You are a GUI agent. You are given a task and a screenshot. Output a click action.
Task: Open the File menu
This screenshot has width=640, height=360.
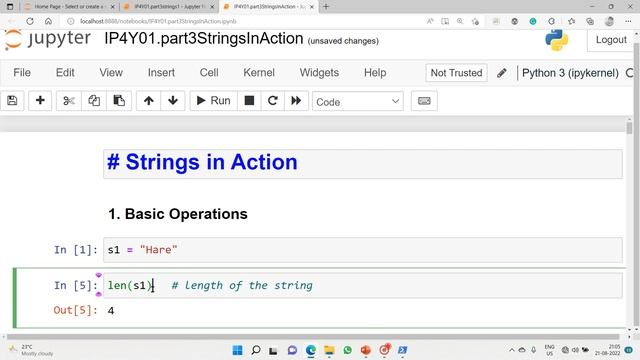[x=22, y=73]
